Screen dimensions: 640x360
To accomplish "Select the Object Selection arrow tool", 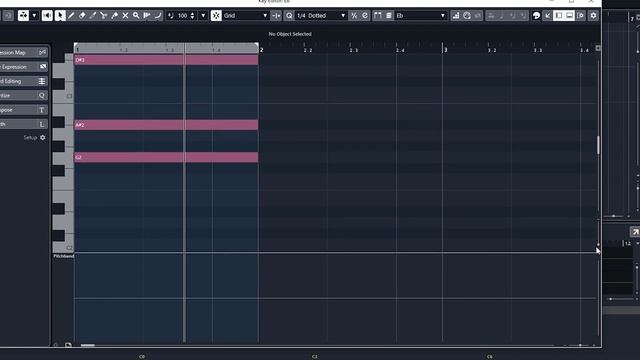I will coord(60,16).
